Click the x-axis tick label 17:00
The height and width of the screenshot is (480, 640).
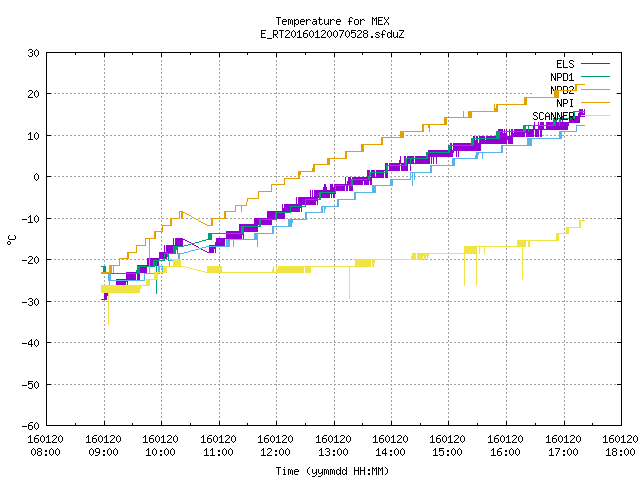(564, 452)
